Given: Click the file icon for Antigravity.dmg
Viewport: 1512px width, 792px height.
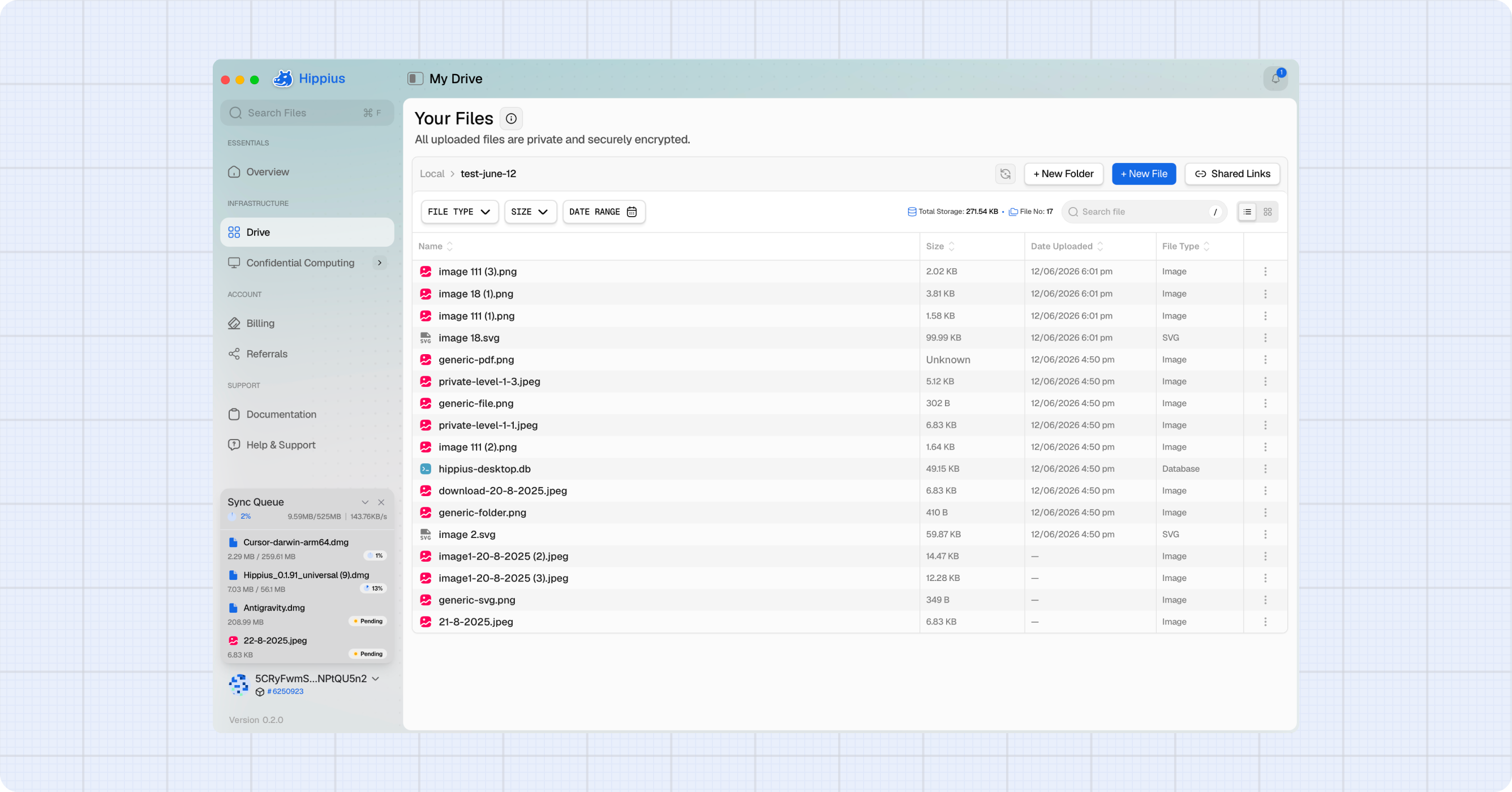Looking at the screenshot, I should [233, 608].
